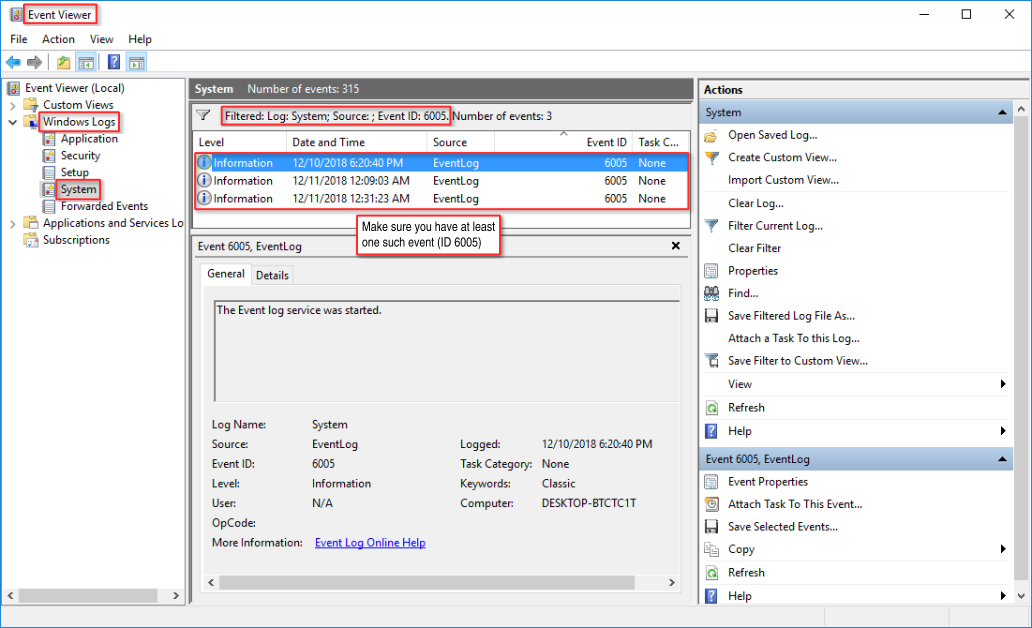Collapse the System actions section
Screen dimensions: 1032x628
pyautogui.click(x=1002, y=113)
